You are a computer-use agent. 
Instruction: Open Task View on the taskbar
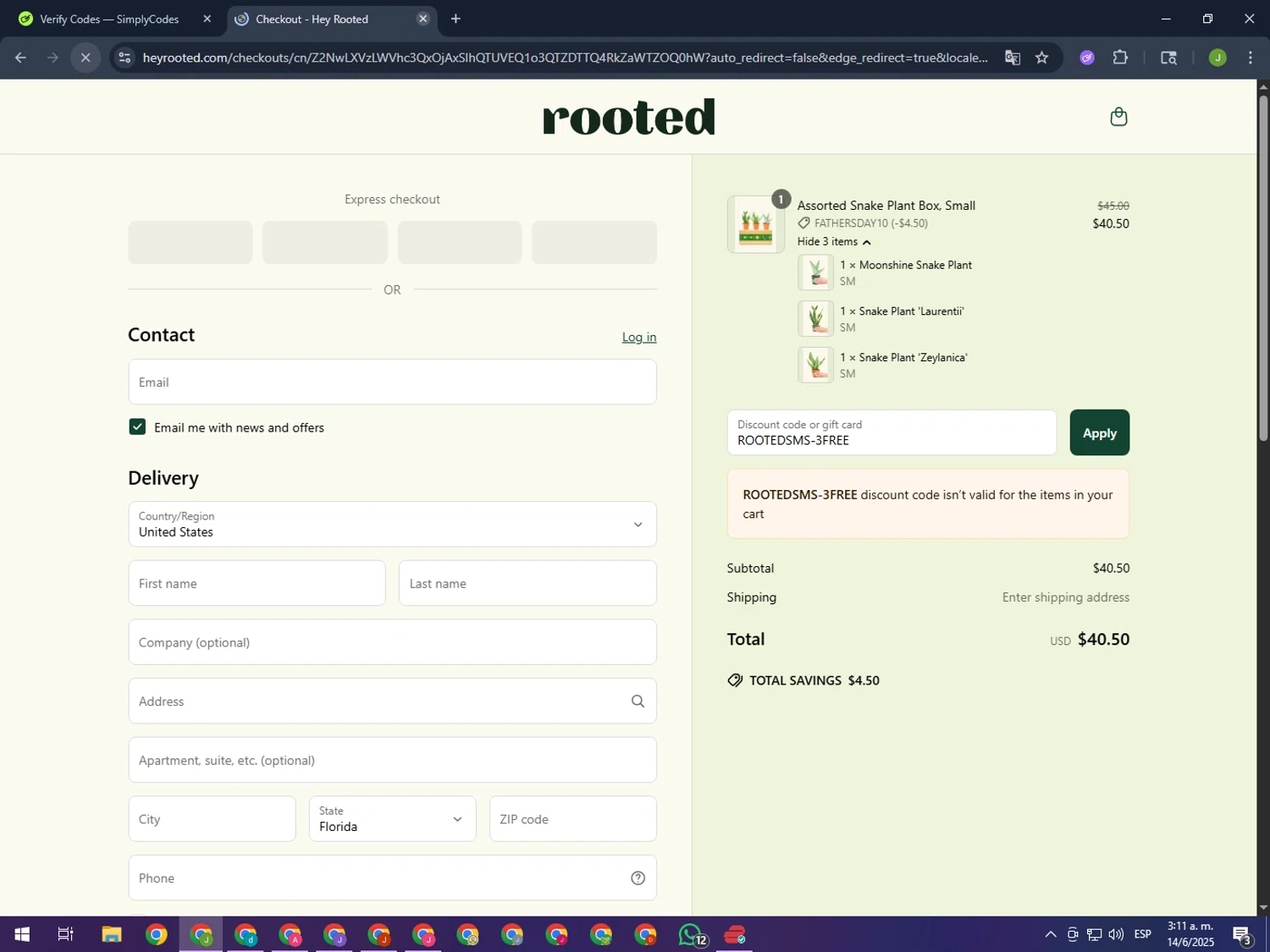click(65, 934)
